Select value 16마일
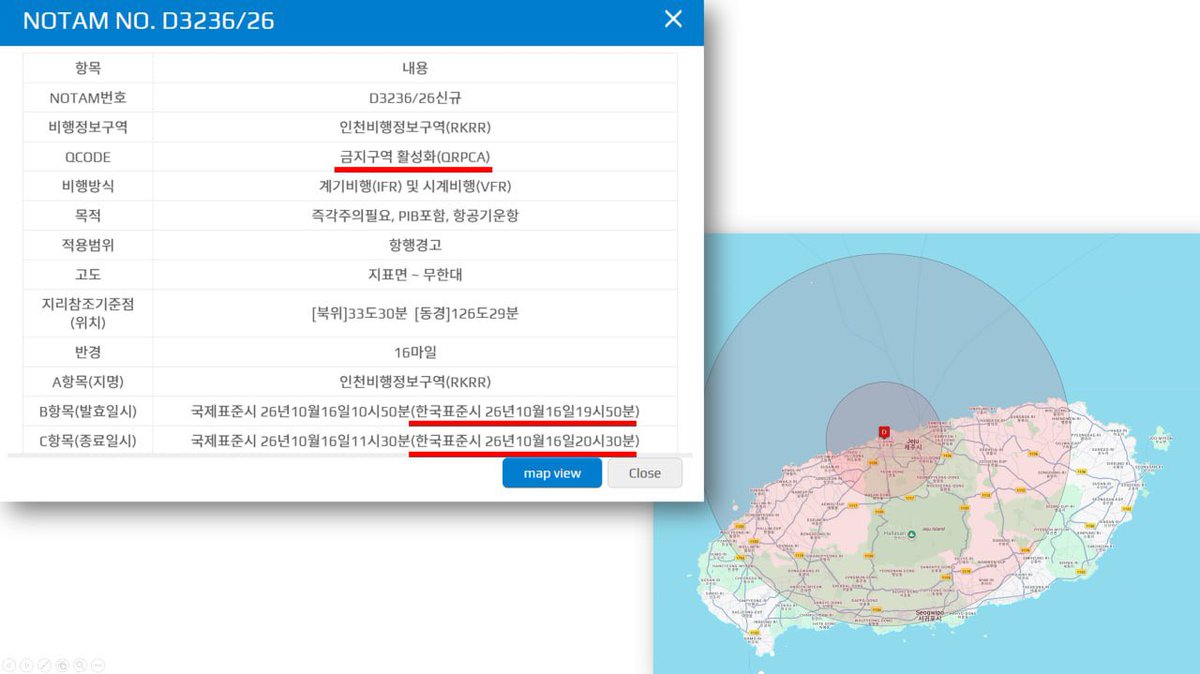 414,352
